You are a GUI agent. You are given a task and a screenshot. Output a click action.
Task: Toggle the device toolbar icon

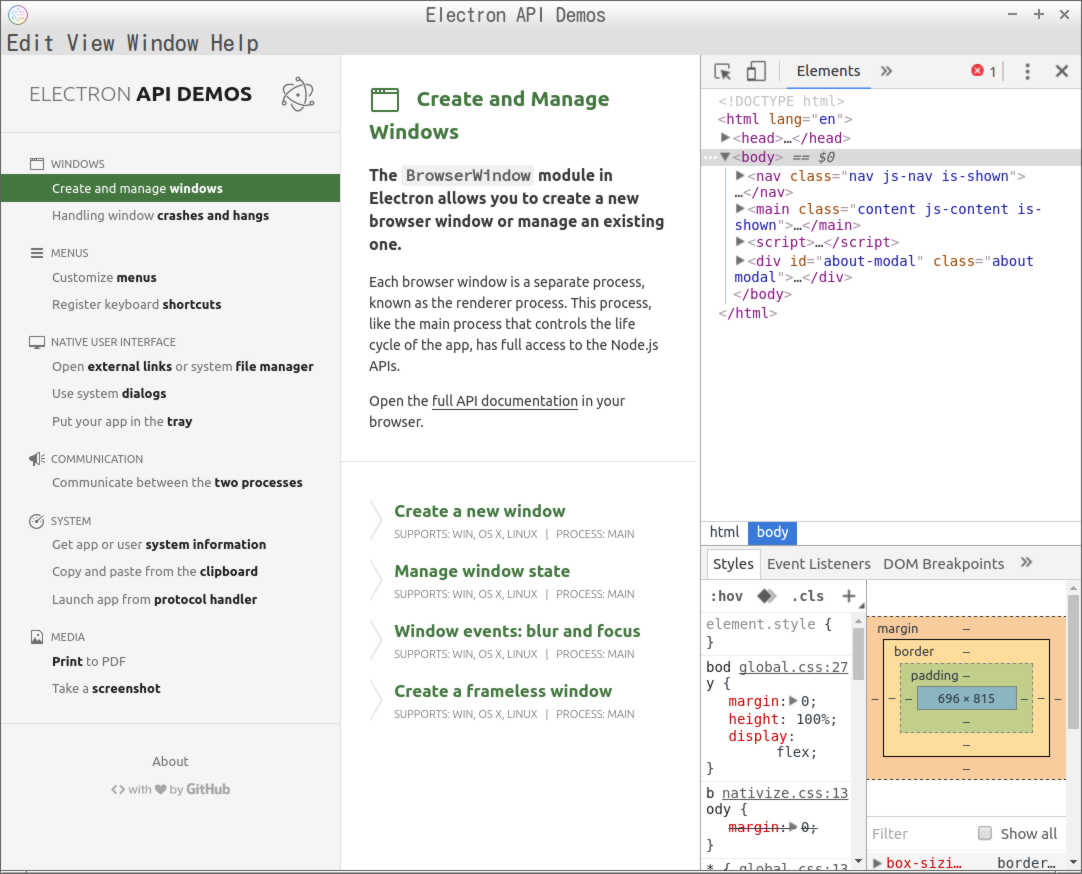pos(756,71)
